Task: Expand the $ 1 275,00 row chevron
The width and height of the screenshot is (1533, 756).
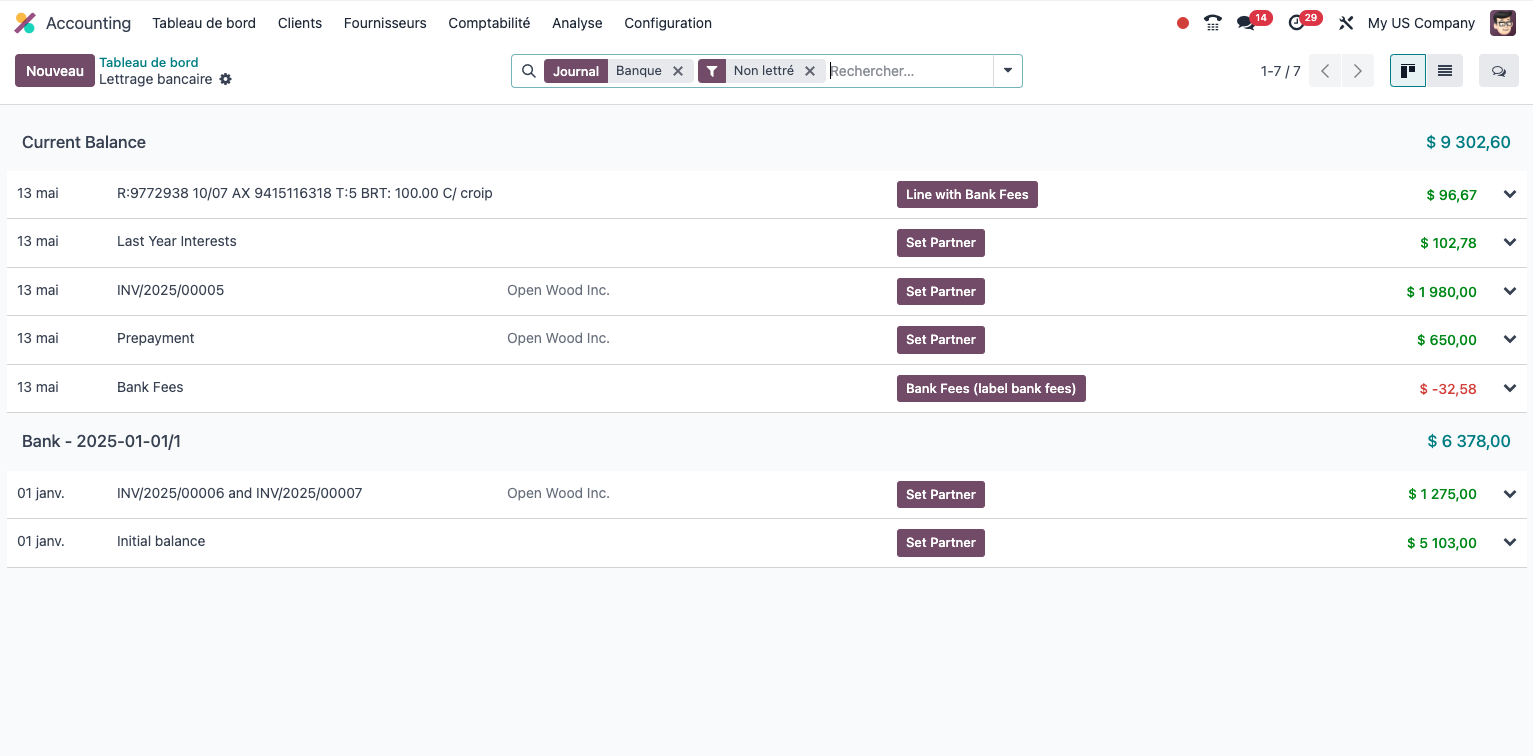Action: [x=1510, y=494]
